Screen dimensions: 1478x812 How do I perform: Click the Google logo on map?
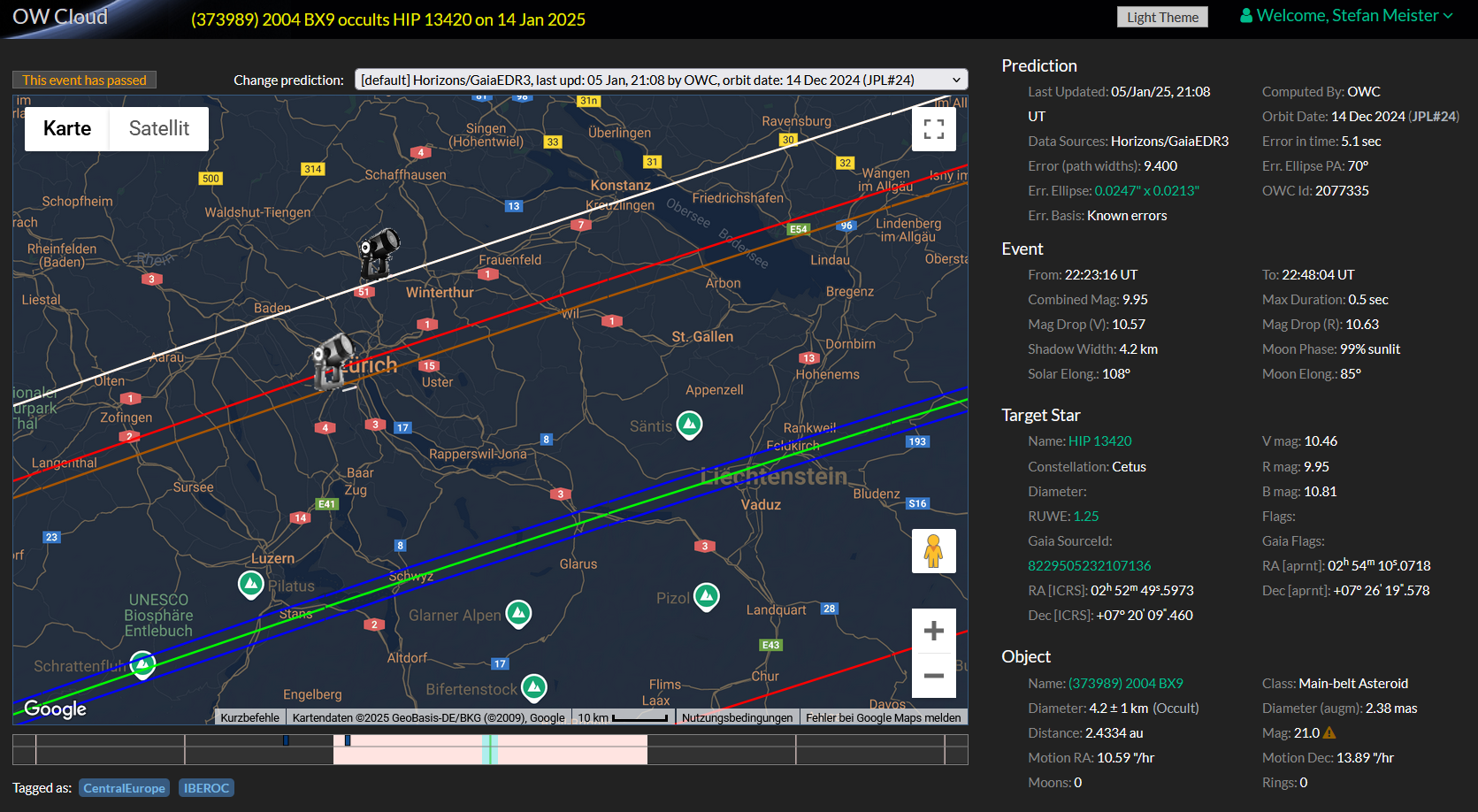tap(55, 709)
